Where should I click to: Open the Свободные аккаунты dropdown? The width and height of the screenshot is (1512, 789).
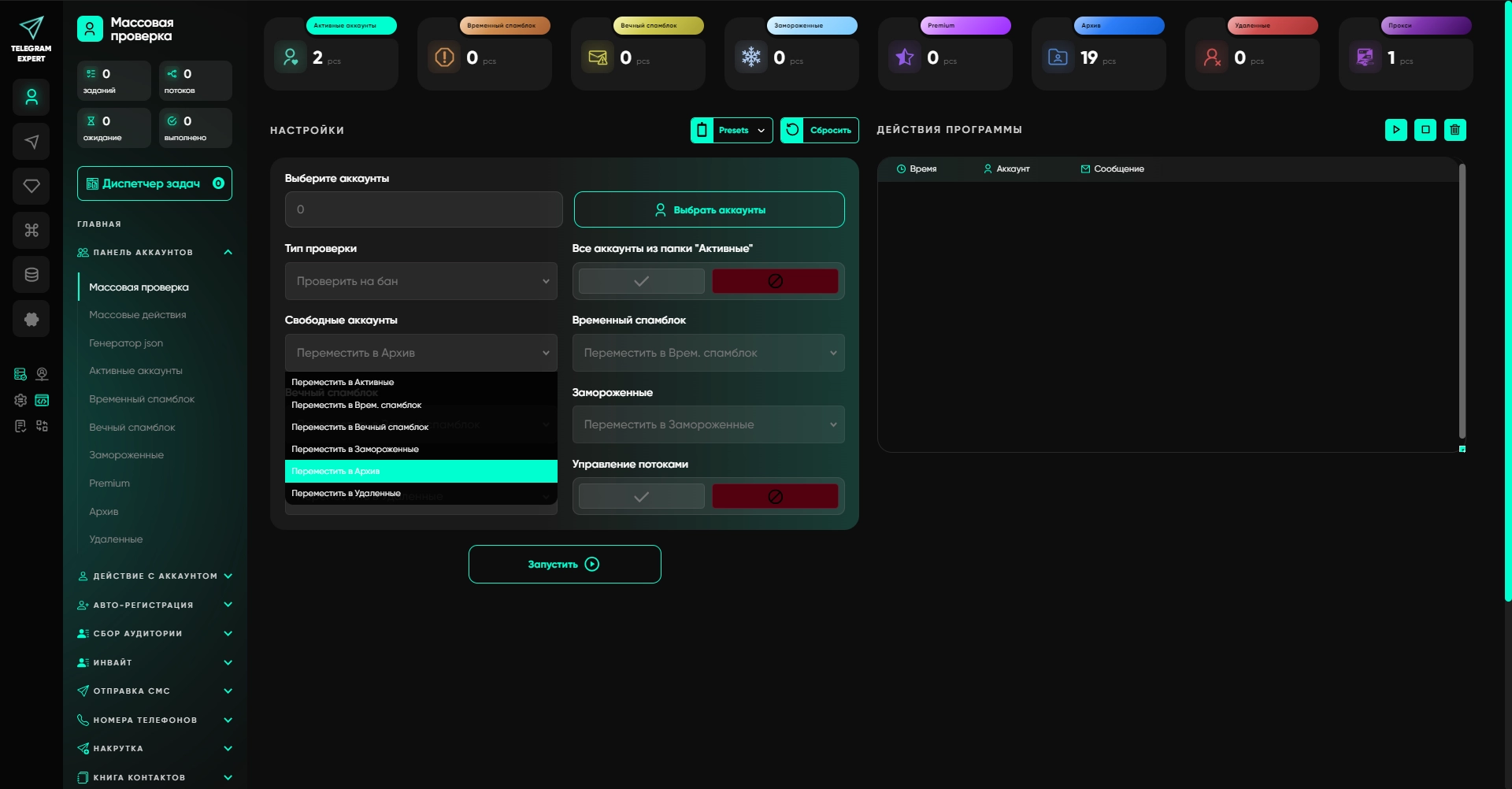[x=421, y=353]
